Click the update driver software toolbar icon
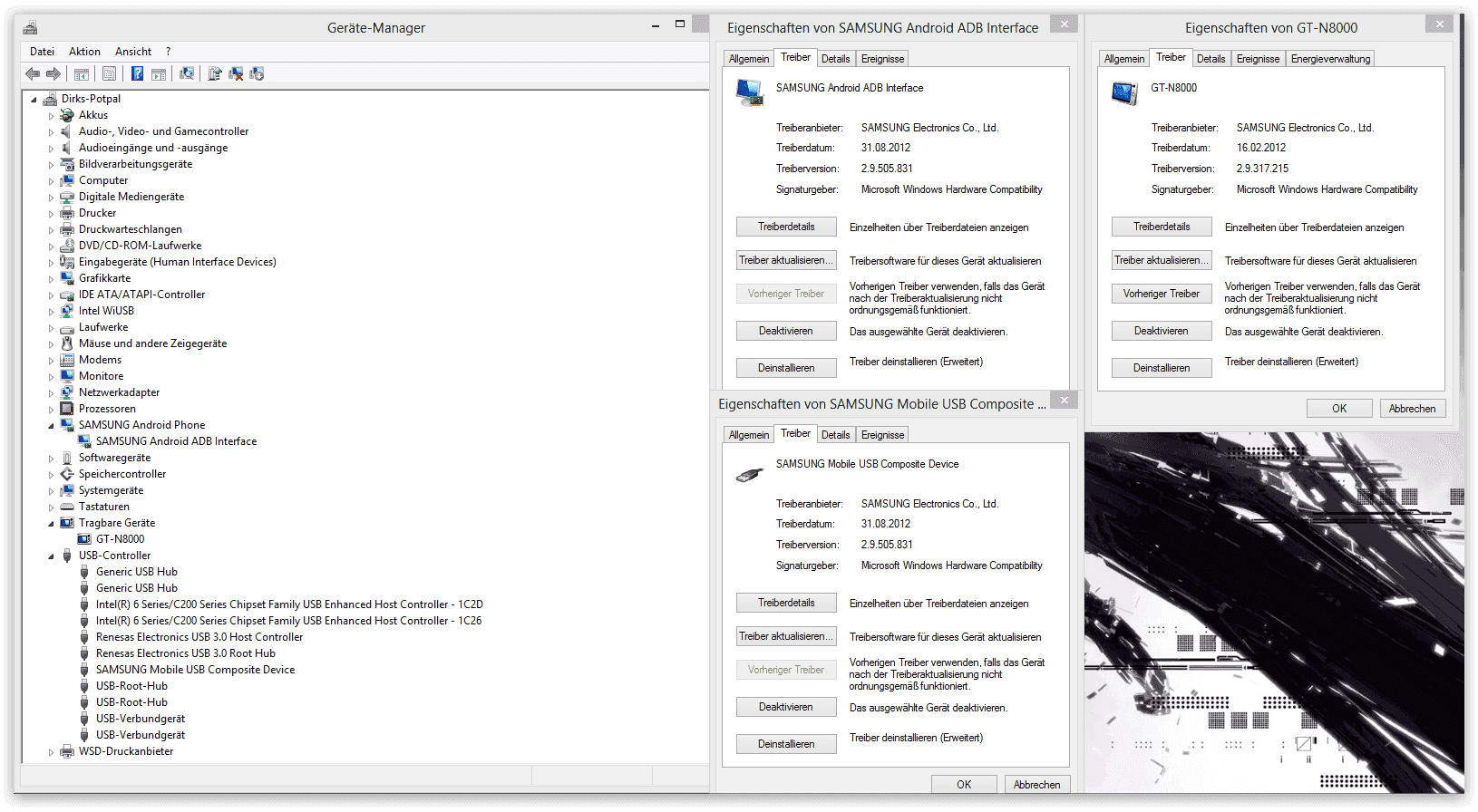 (215, 74)
